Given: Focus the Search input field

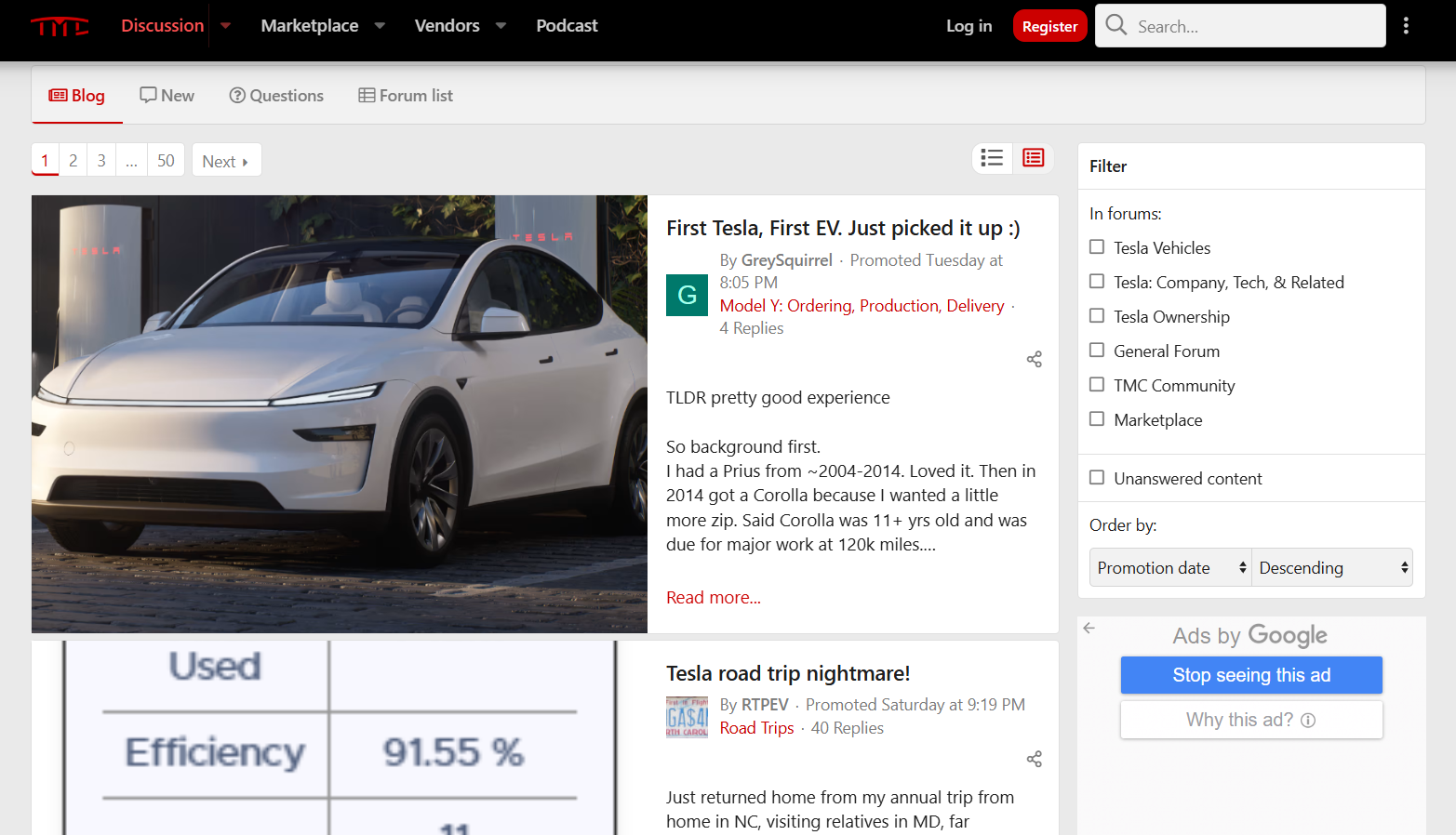Looking at the screenshot, I should [x=1256, y=26].
